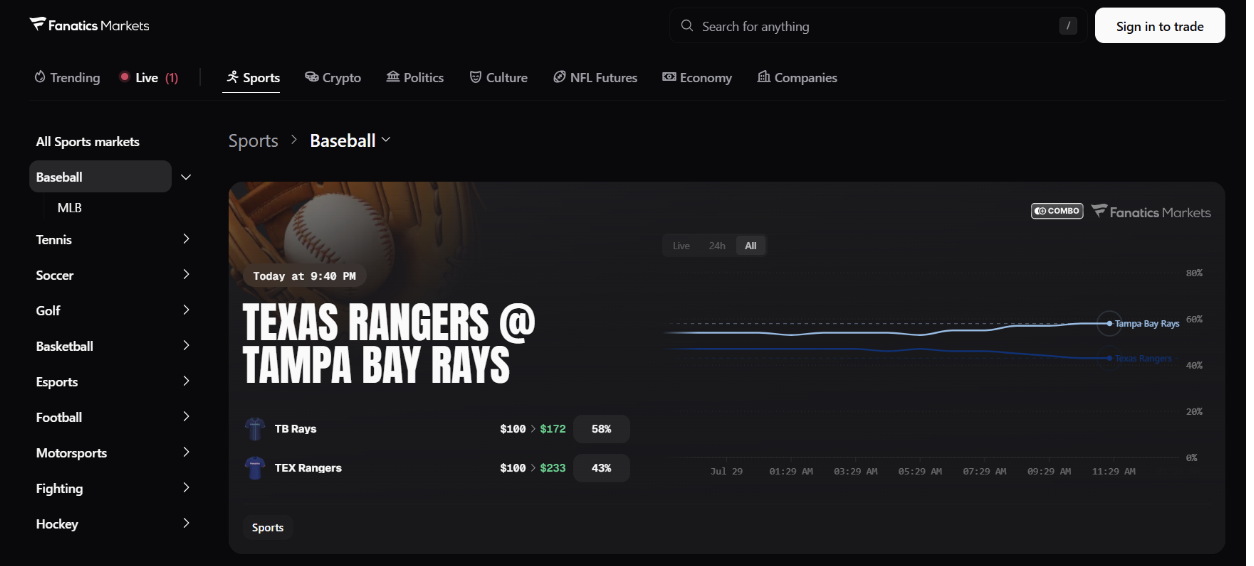Click the search magnifier icon
This screenshot has width=1254, height=566.
click(x=687, y=26)
